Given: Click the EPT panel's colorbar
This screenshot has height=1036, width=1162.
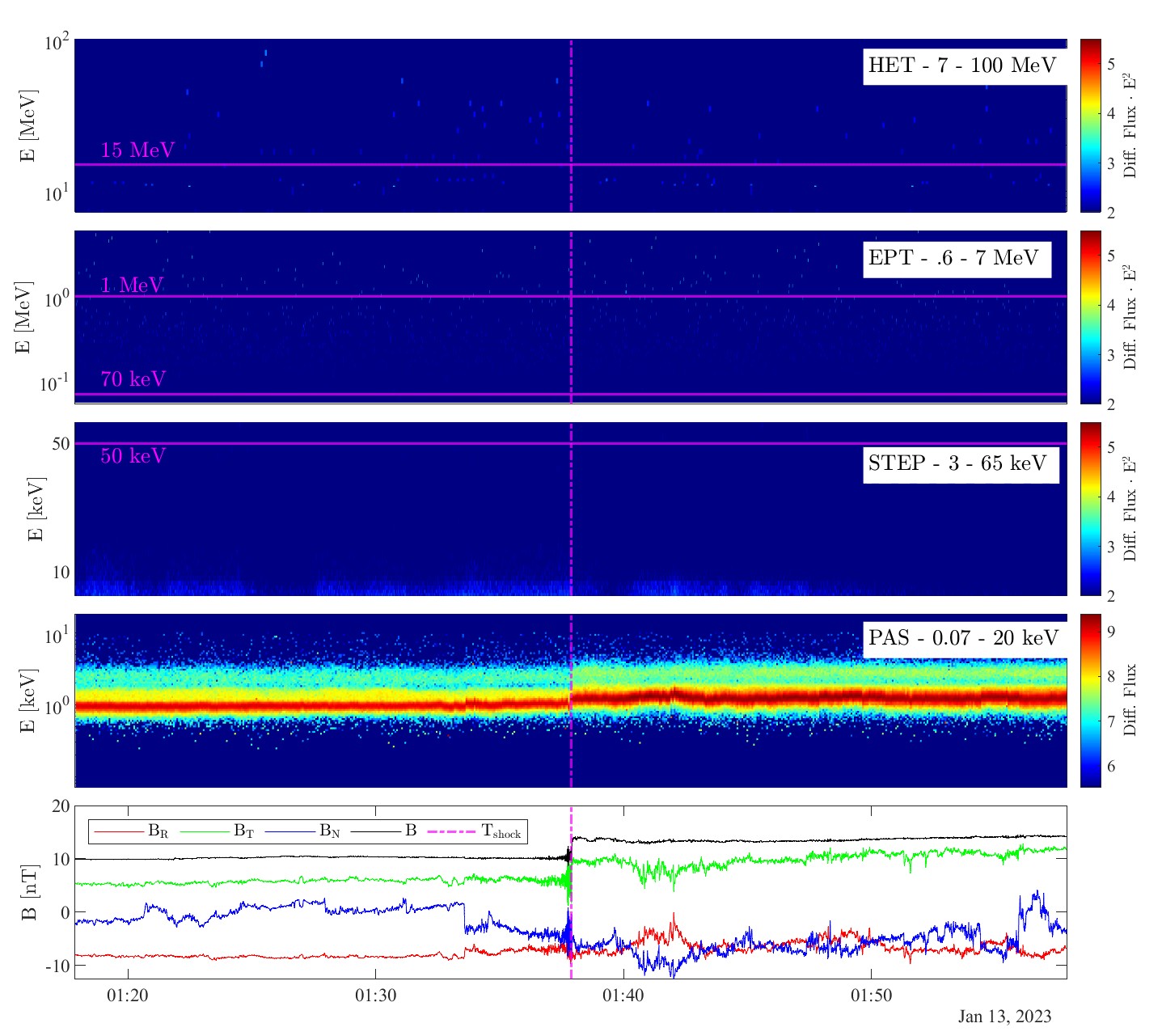Looking at the screenshot, I should (1090, 317).
